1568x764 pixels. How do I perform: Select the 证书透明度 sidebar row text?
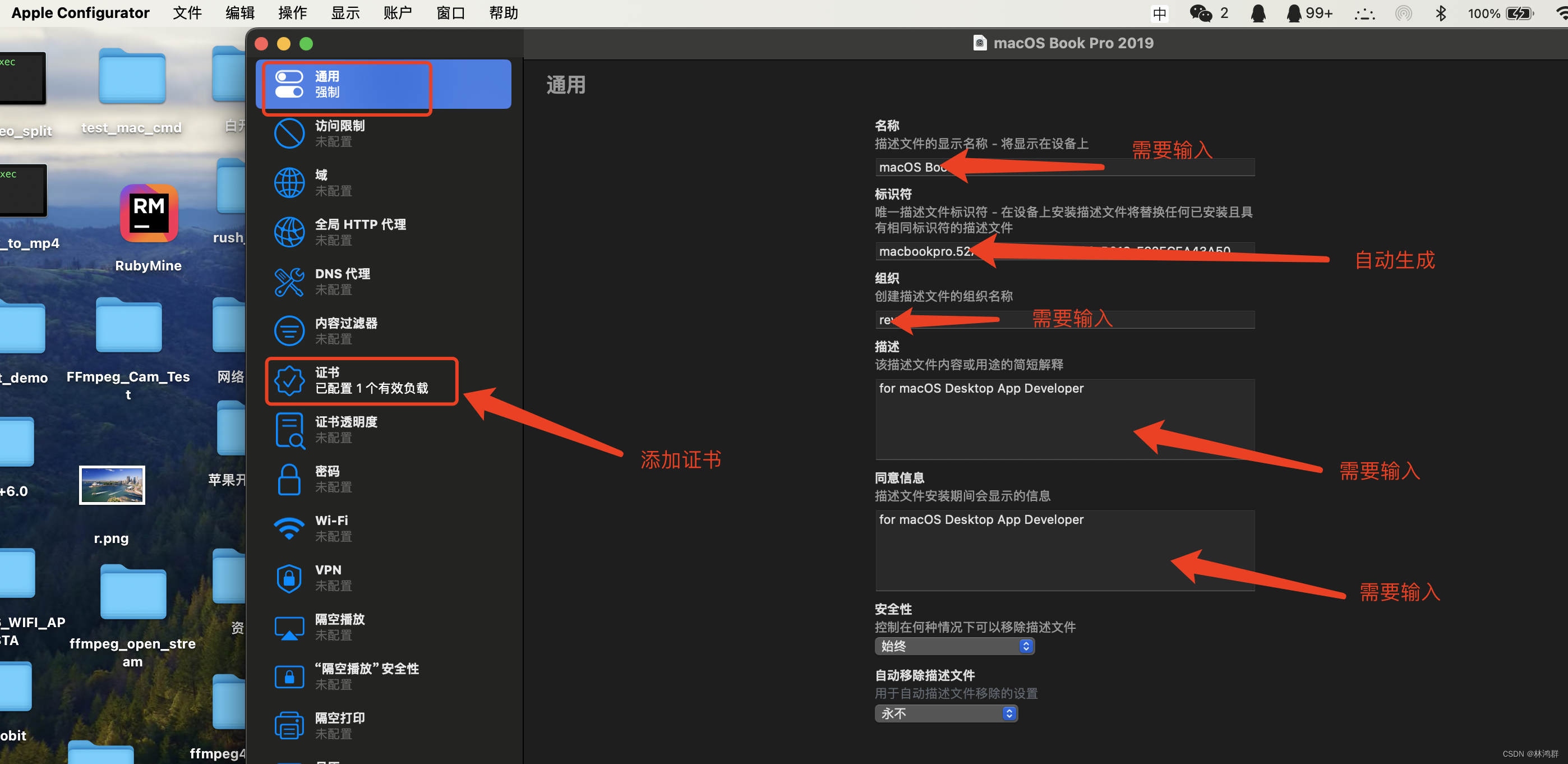tap(347, 422)
